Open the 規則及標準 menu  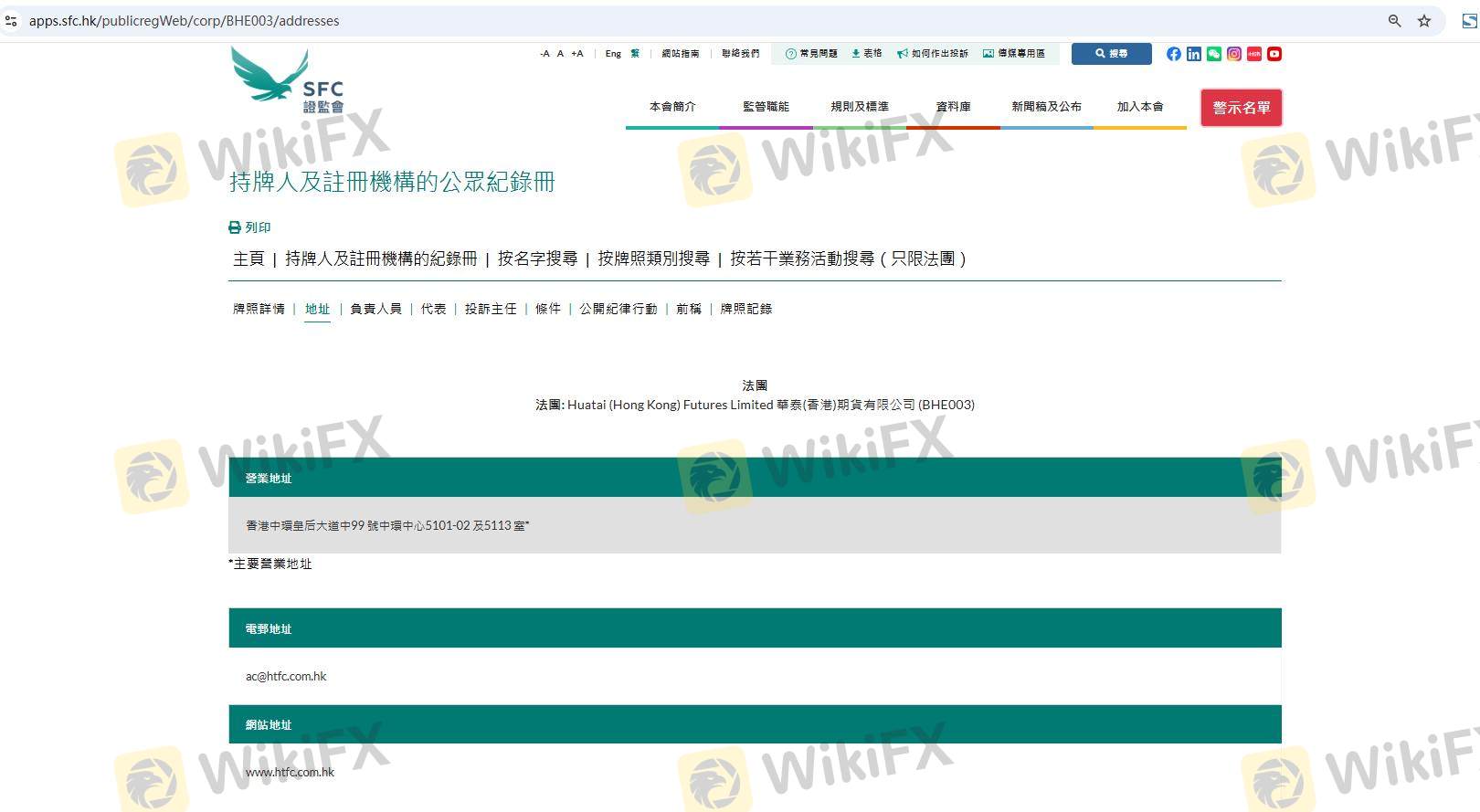(x=860, y=107)
